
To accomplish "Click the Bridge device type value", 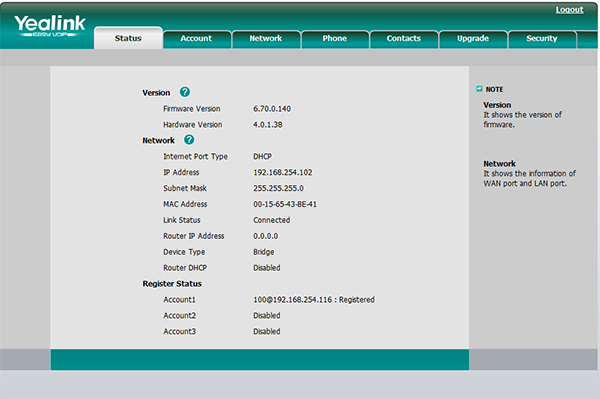I will coord(264,252).
